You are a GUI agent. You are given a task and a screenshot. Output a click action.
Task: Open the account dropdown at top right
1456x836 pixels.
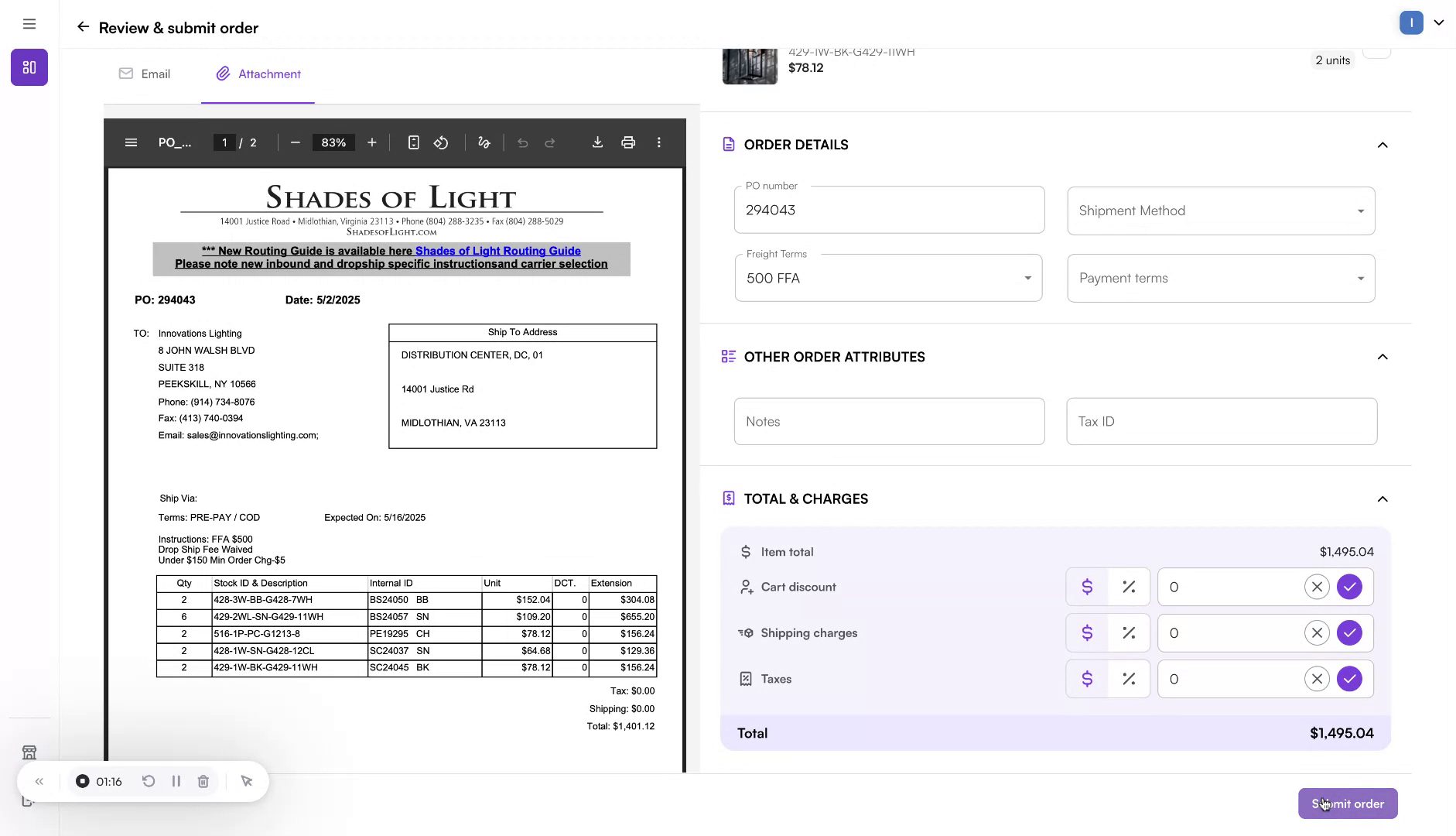pos(1438,22)
